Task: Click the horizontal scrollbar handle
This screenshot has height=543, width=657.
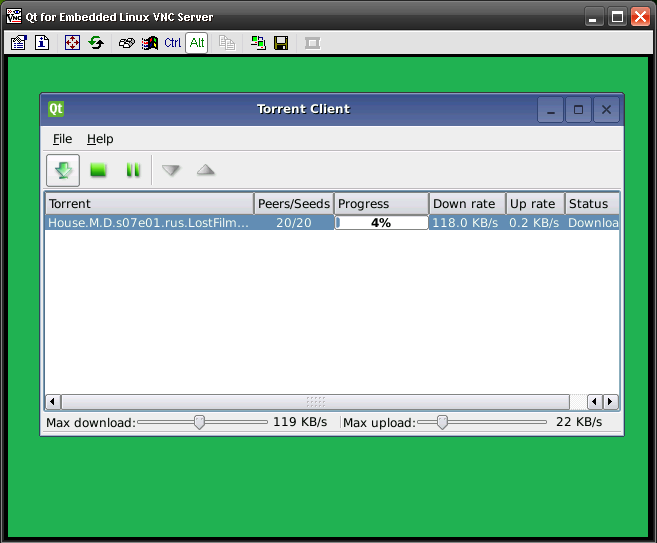Action: point(316,402)
